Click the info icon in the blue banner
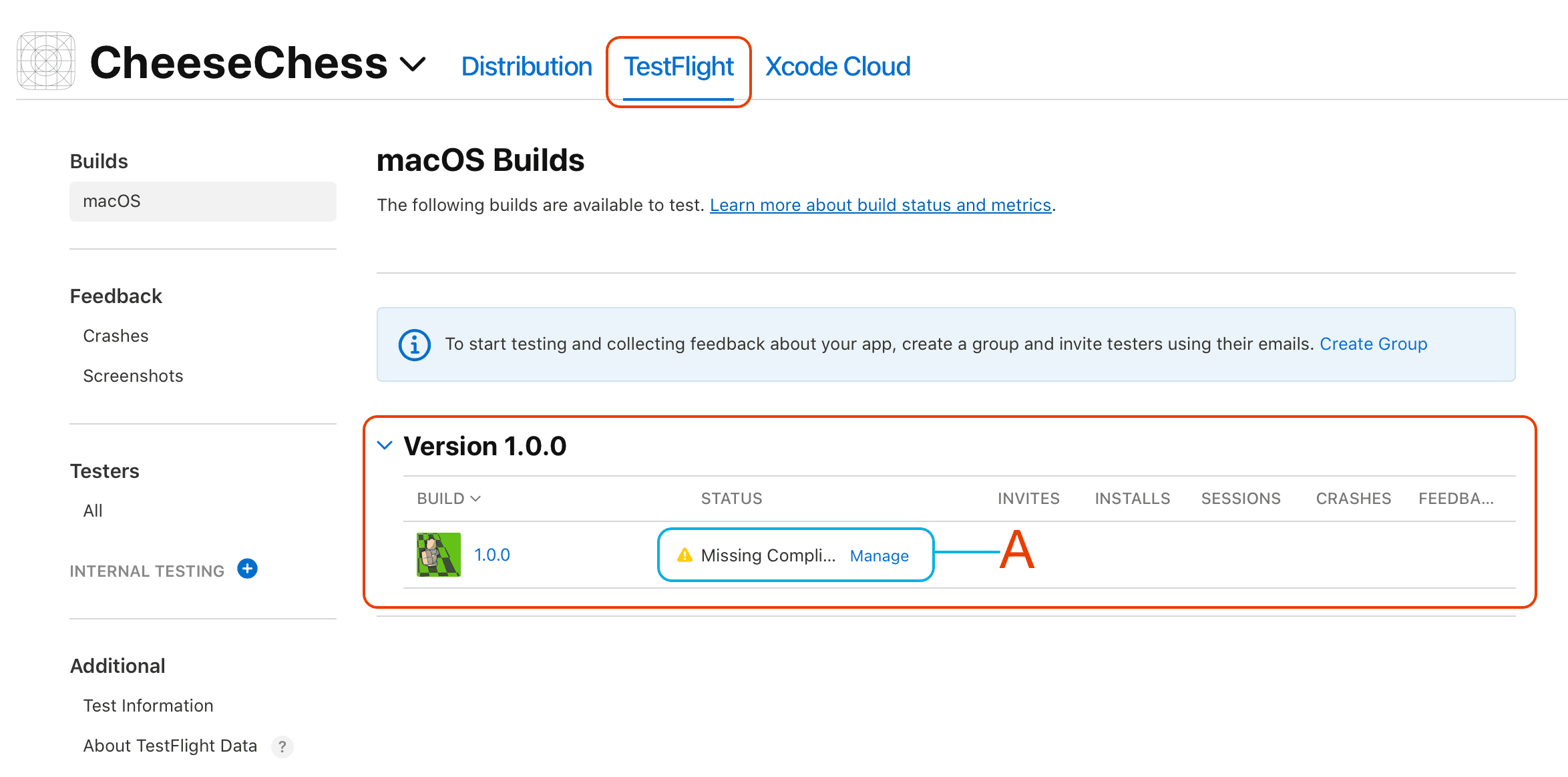The image size is (1568, 777). (414, 344)
